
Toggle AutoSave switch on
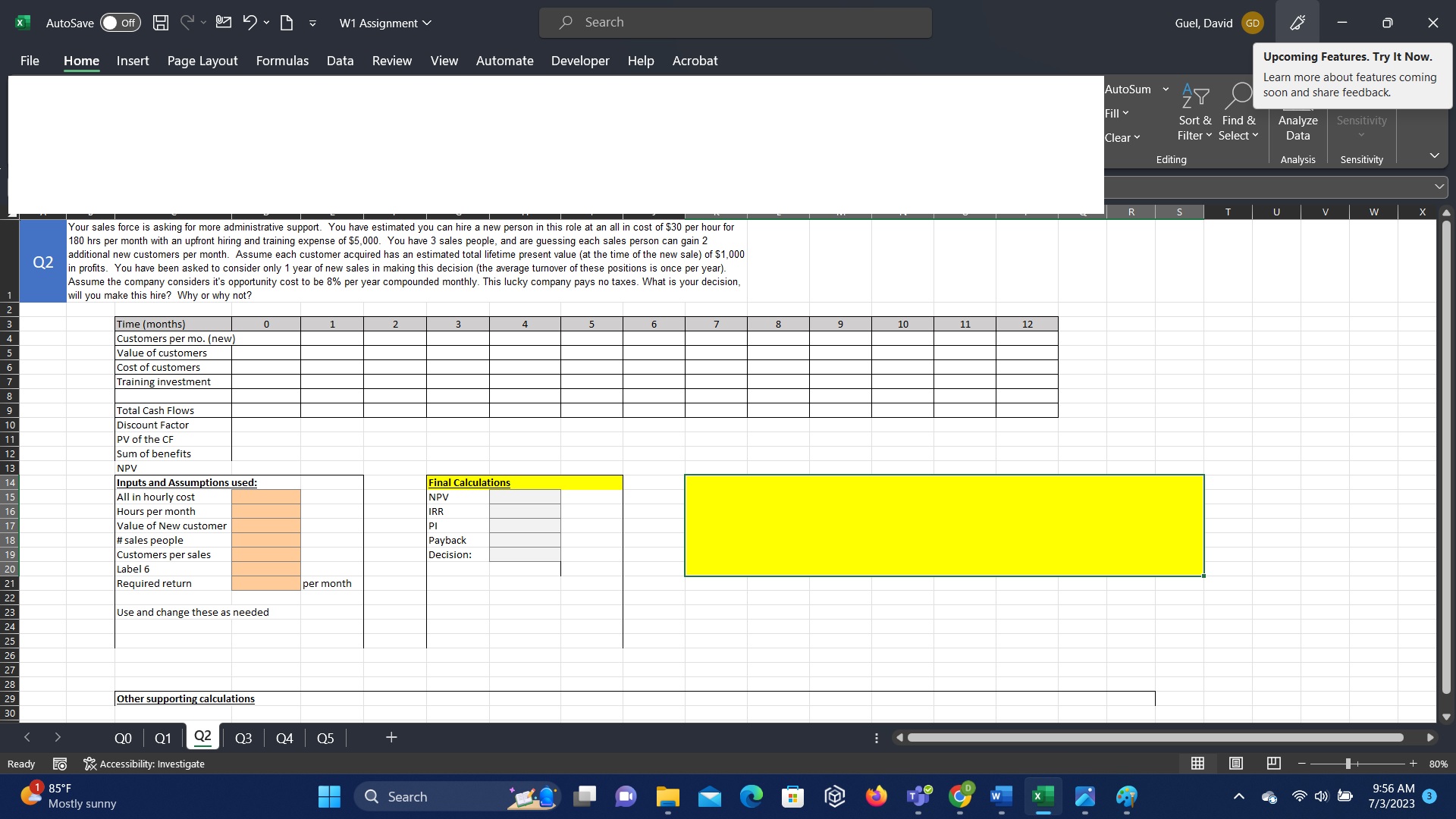click(x=120, y=23)
